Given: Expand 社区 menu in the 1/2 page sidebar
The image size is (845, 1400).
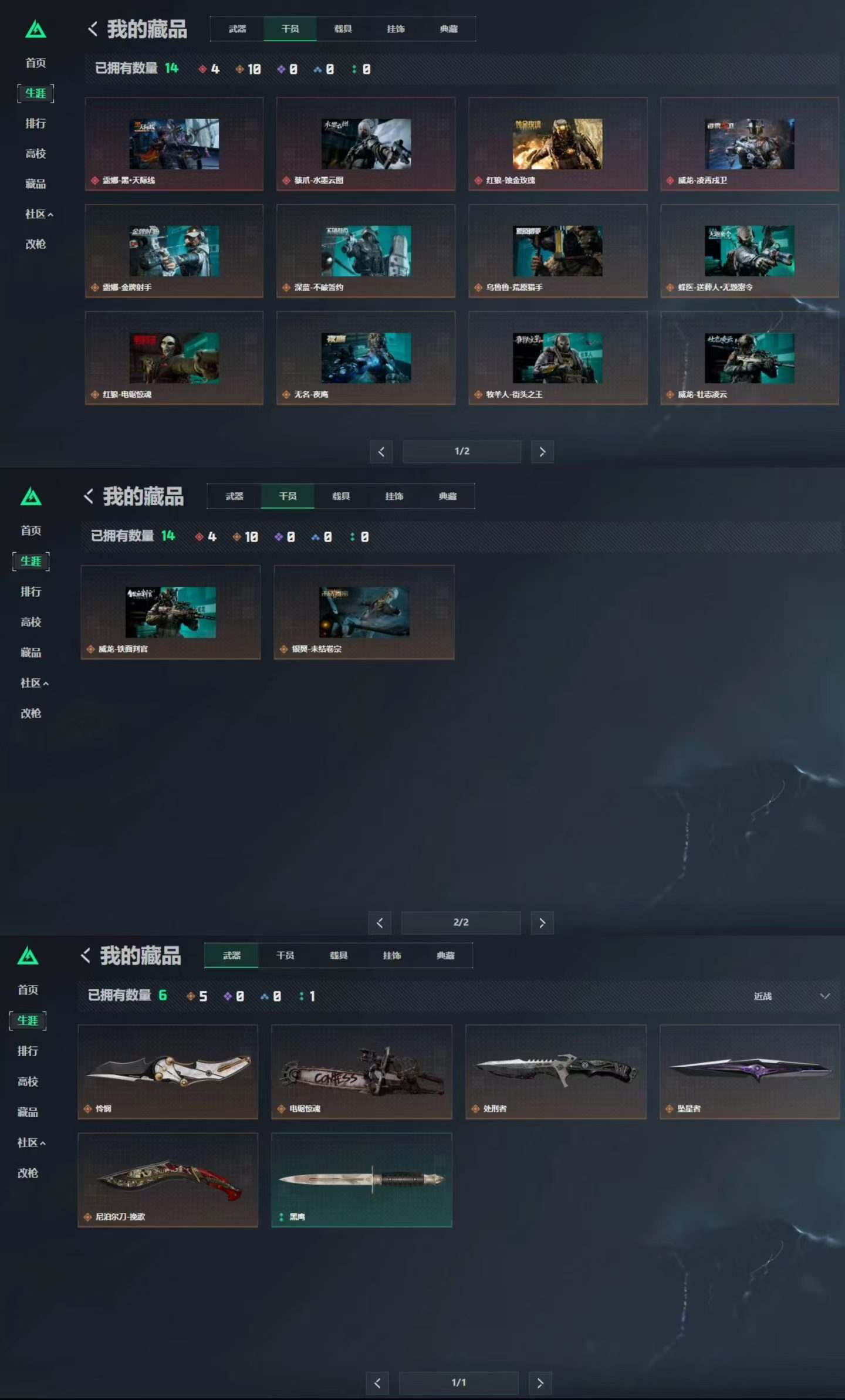Looking at the screenshot, I should [x=39, y=214].
